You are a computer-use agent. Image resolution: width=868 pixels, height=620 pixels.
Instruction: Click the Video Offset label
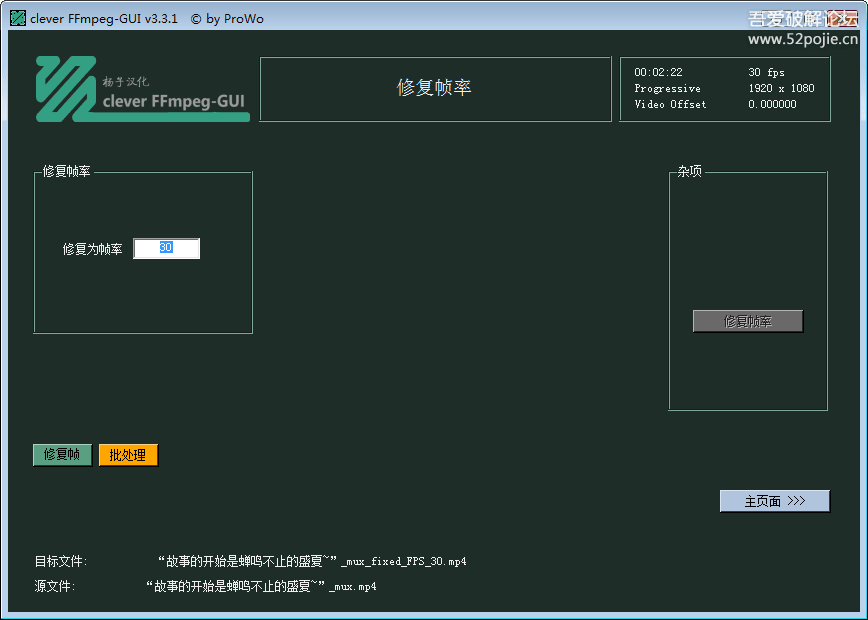coord(670,104)
